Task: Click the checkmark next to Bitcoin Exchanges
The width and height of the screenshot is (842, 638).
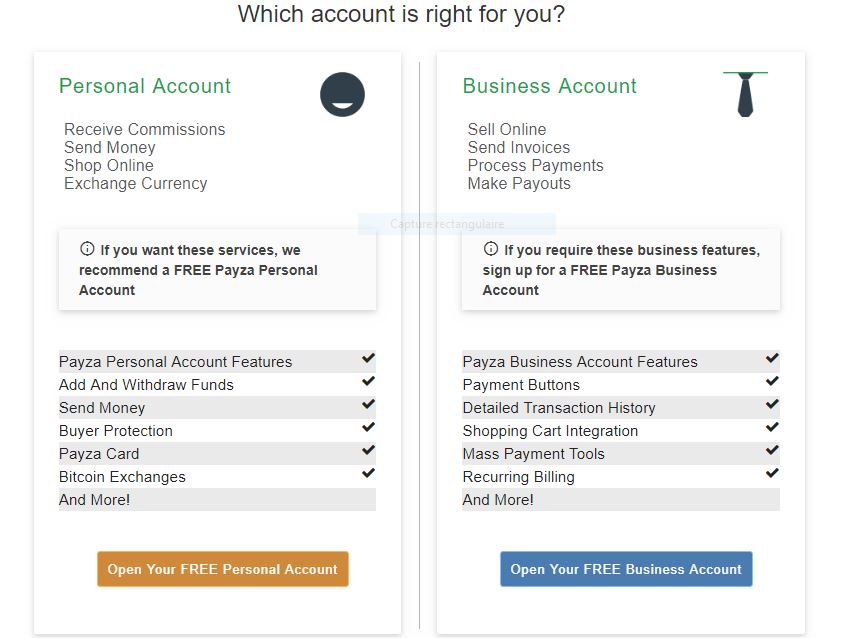Action: click(368, 474)
